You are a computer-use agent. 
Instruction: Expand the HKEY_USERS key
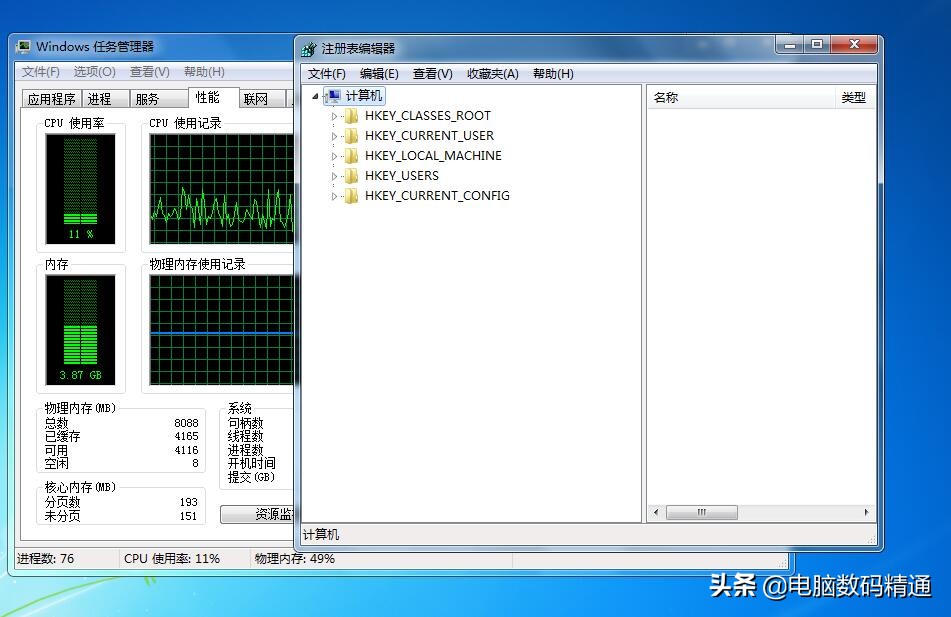(334, 176)
